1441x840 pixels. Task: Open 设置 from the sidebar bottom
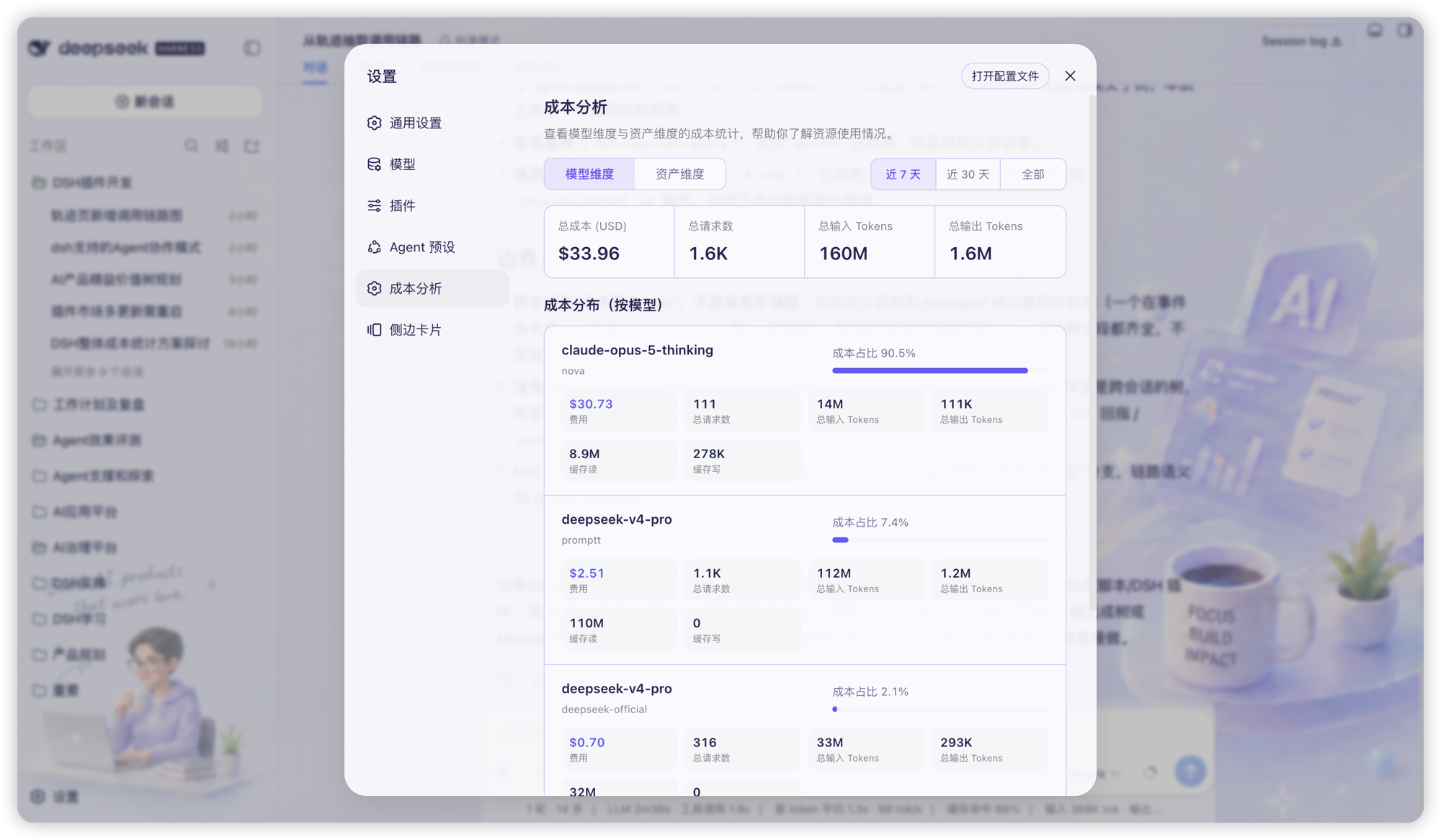[55, 796]
